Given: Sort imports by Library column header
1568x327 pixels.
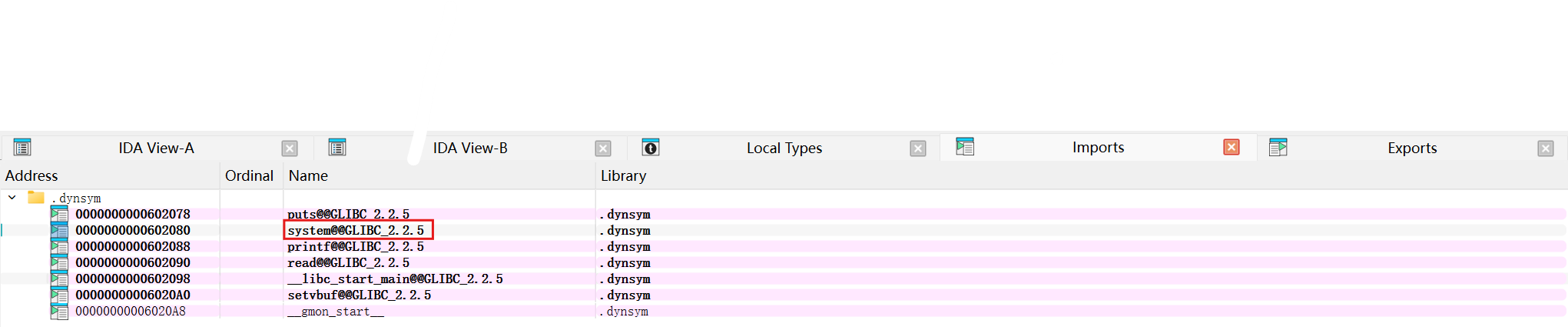Looking at the screenshot, I should pos(623,176).
